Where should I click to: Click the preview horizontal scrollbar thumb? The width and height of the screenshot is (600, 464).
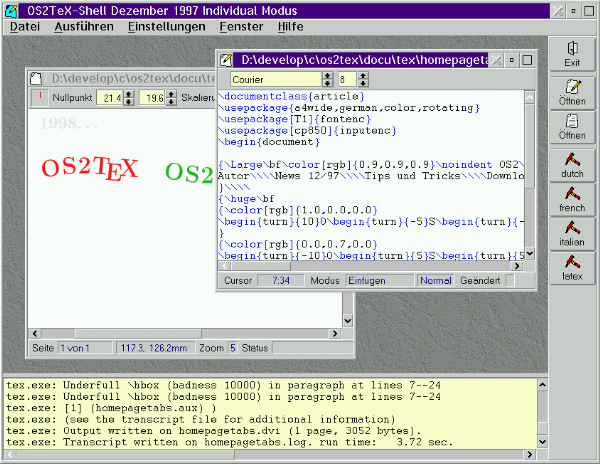tap(138, 334)
